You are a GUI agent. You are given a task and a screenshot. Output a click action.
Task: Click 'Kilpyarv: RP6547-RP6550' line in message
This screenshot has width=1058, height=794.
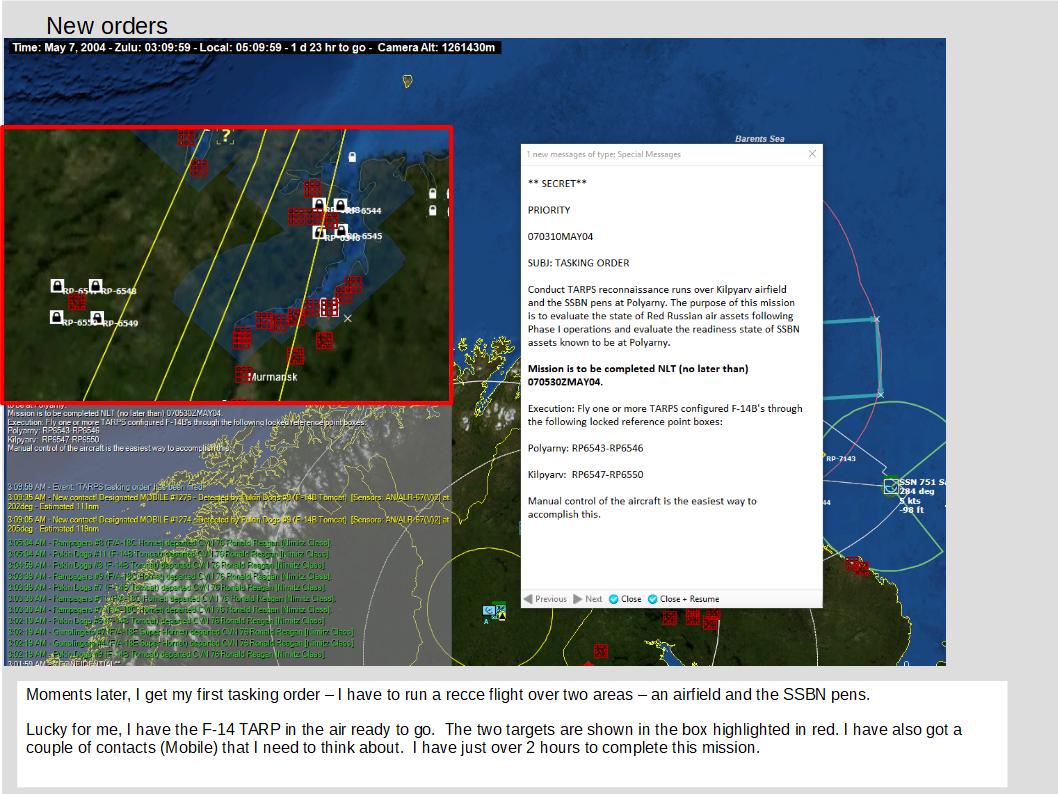(585, 475)
